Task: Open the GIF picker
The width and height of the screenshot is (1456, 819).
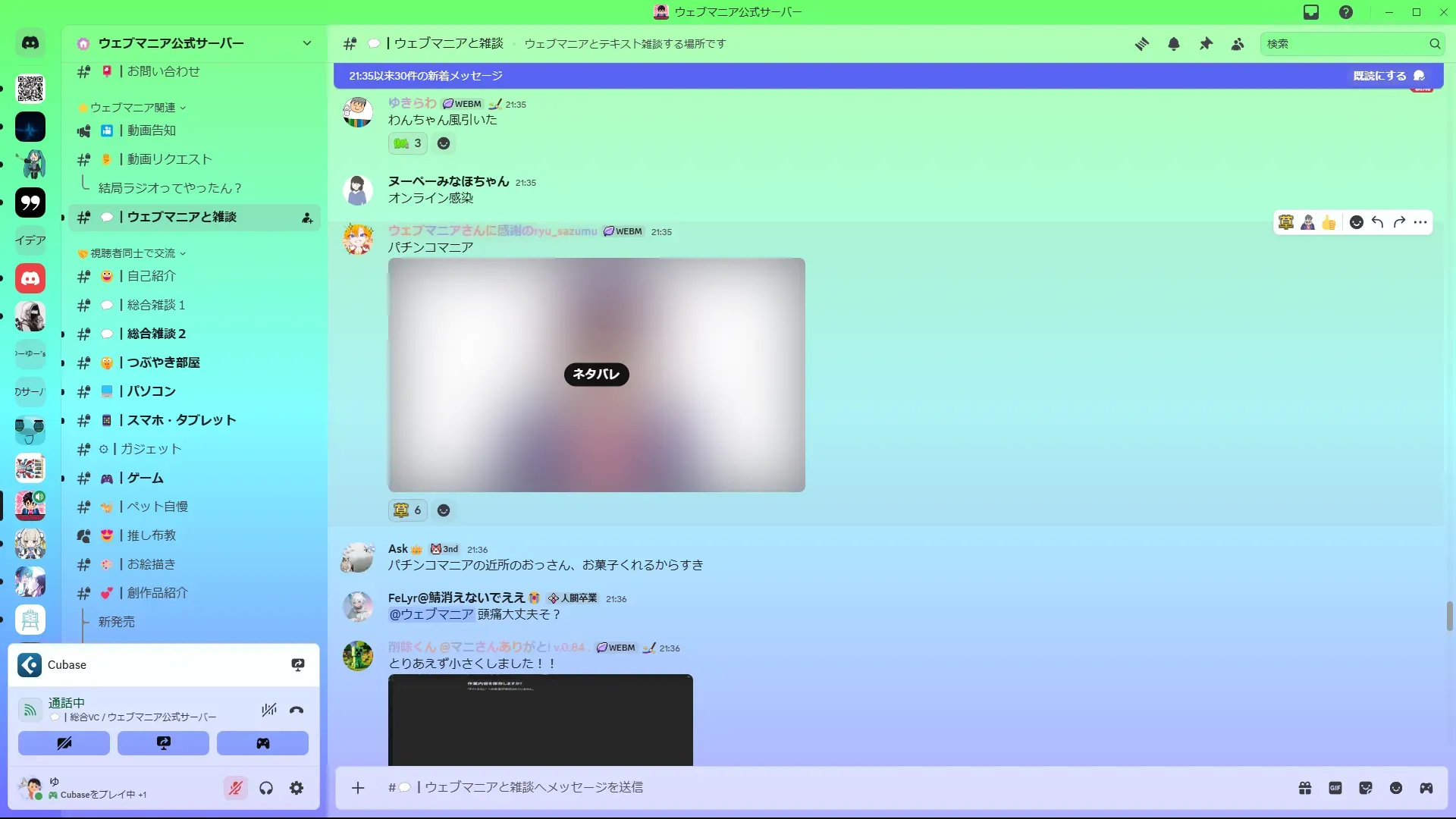Action: click(x=1335, y=788)
